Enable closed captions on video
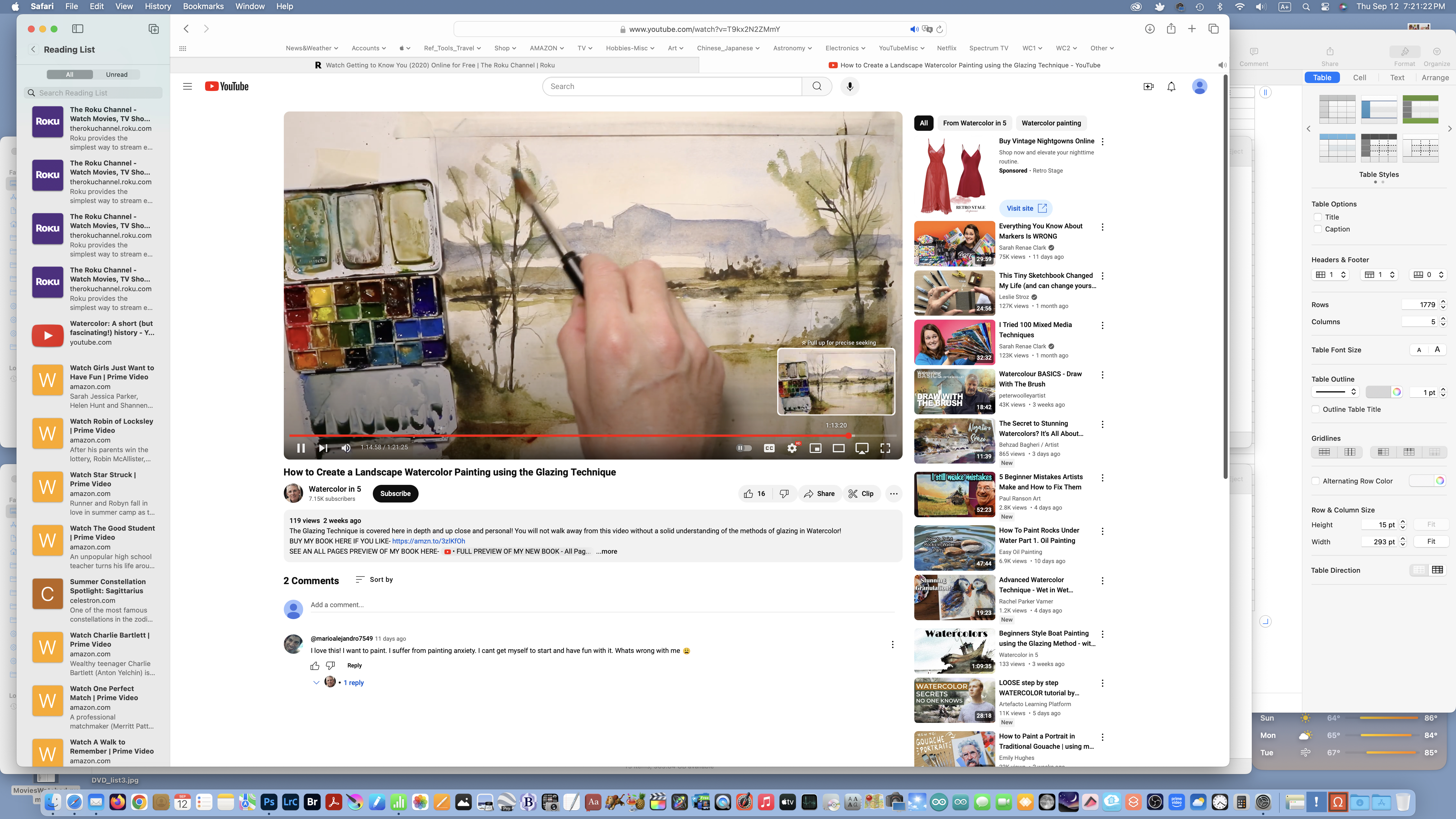 pos(769,448)
